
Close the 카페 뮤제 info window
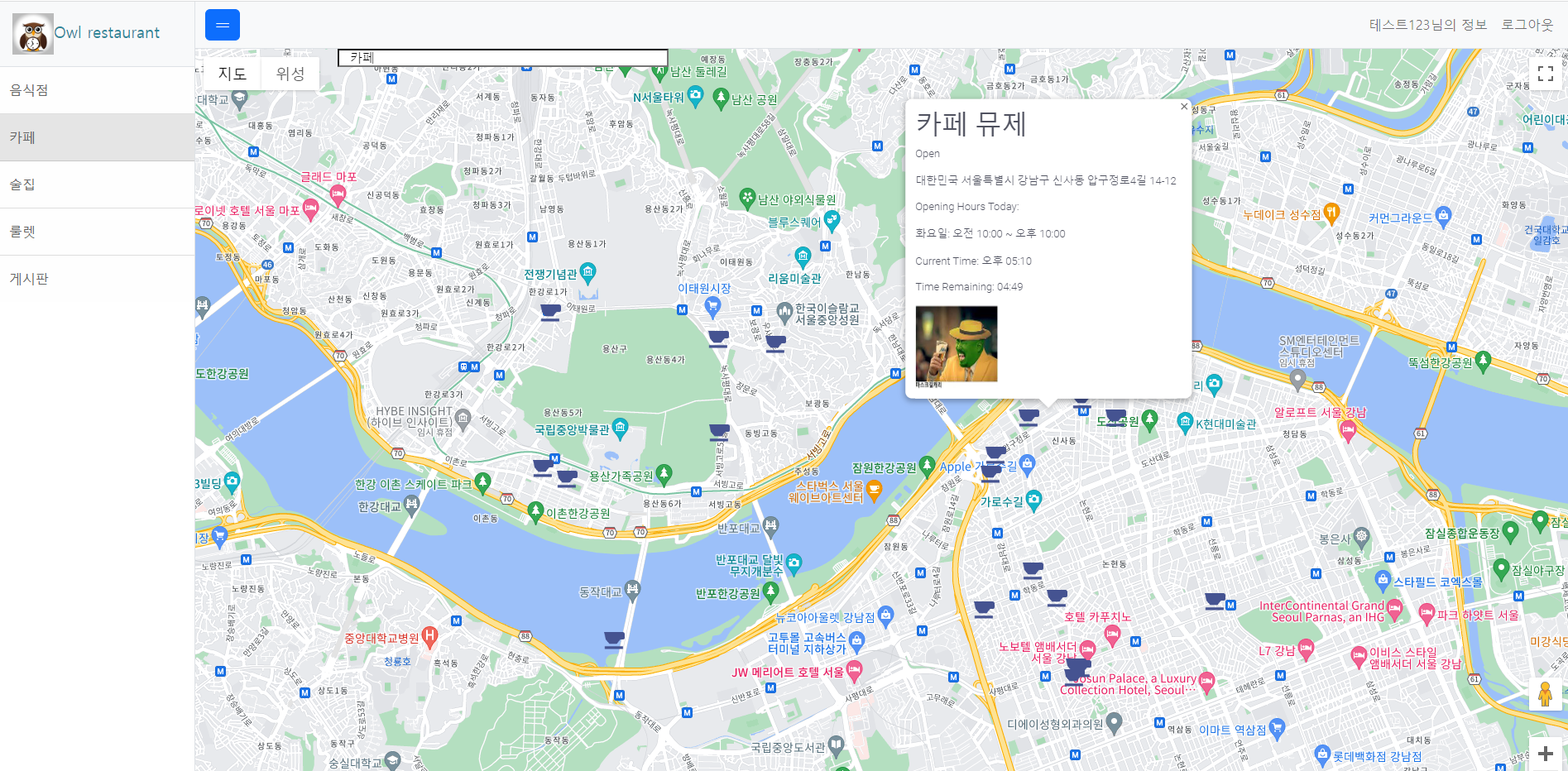pos(1184,107)
